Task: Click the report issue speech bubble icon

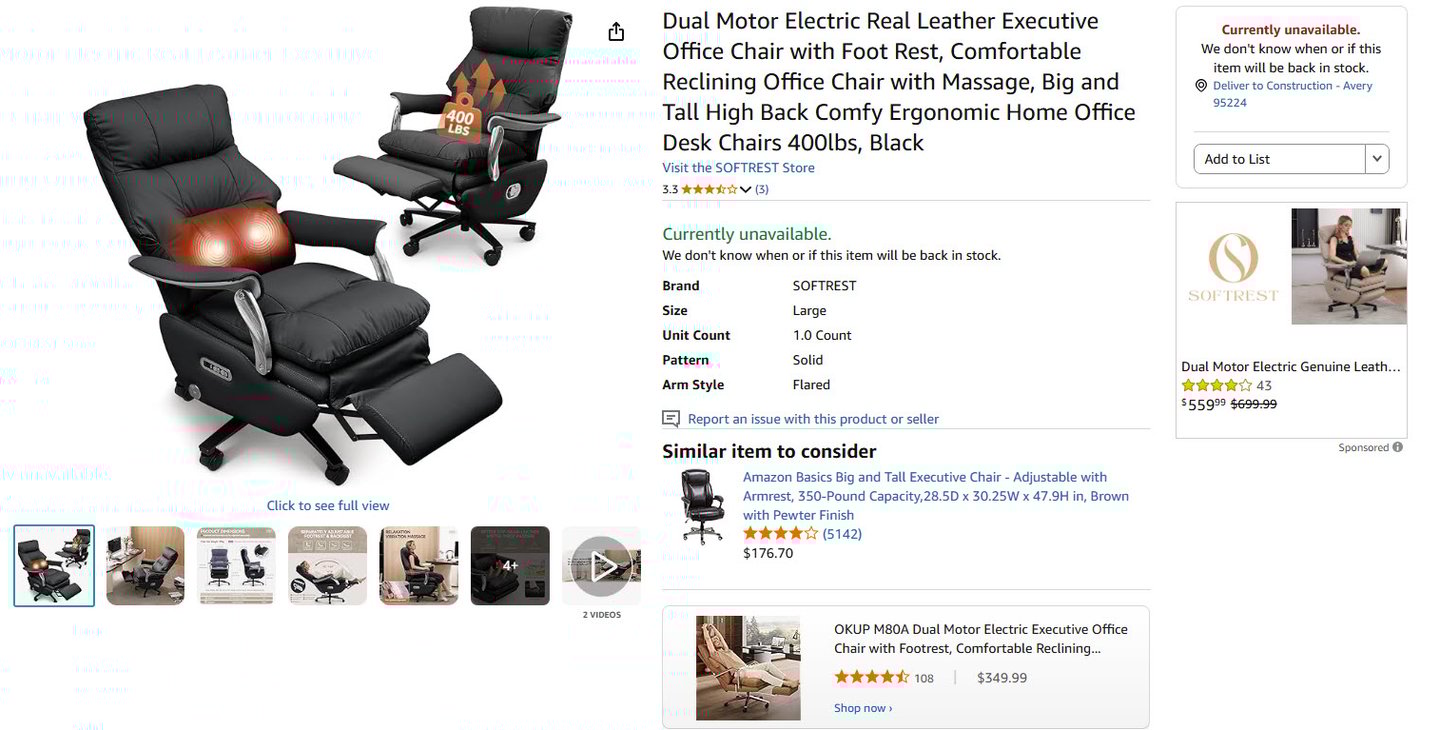Action: coord(671,418)
